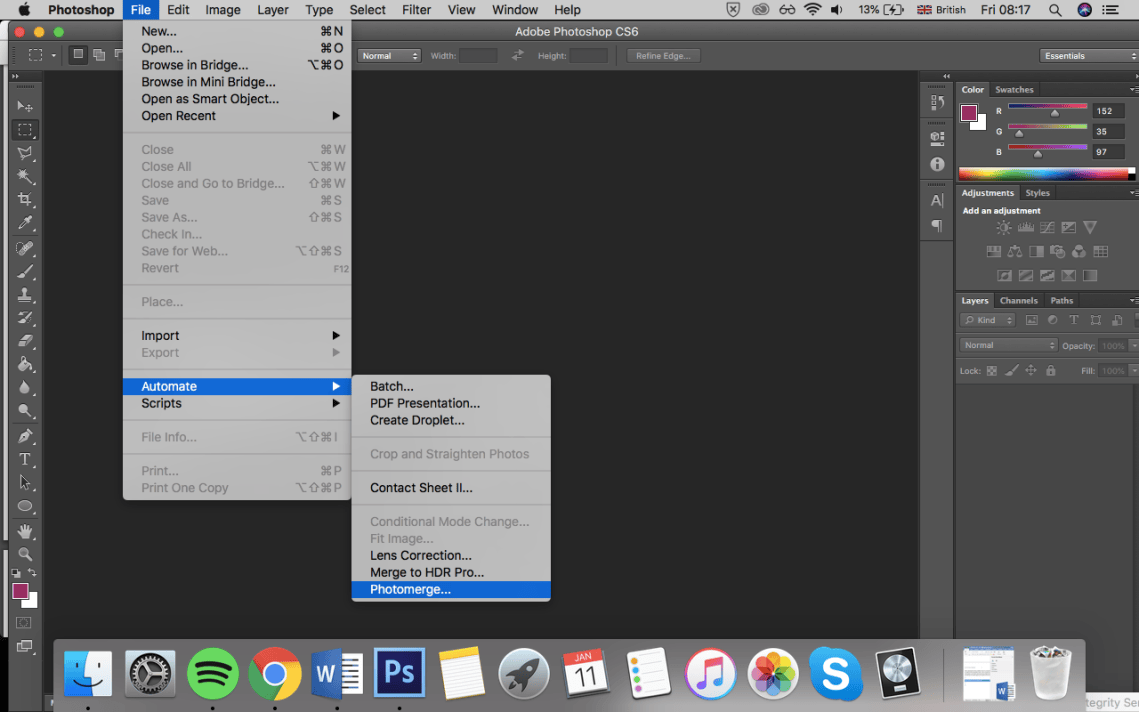Select the Hand tool

[x=25, y=531]
